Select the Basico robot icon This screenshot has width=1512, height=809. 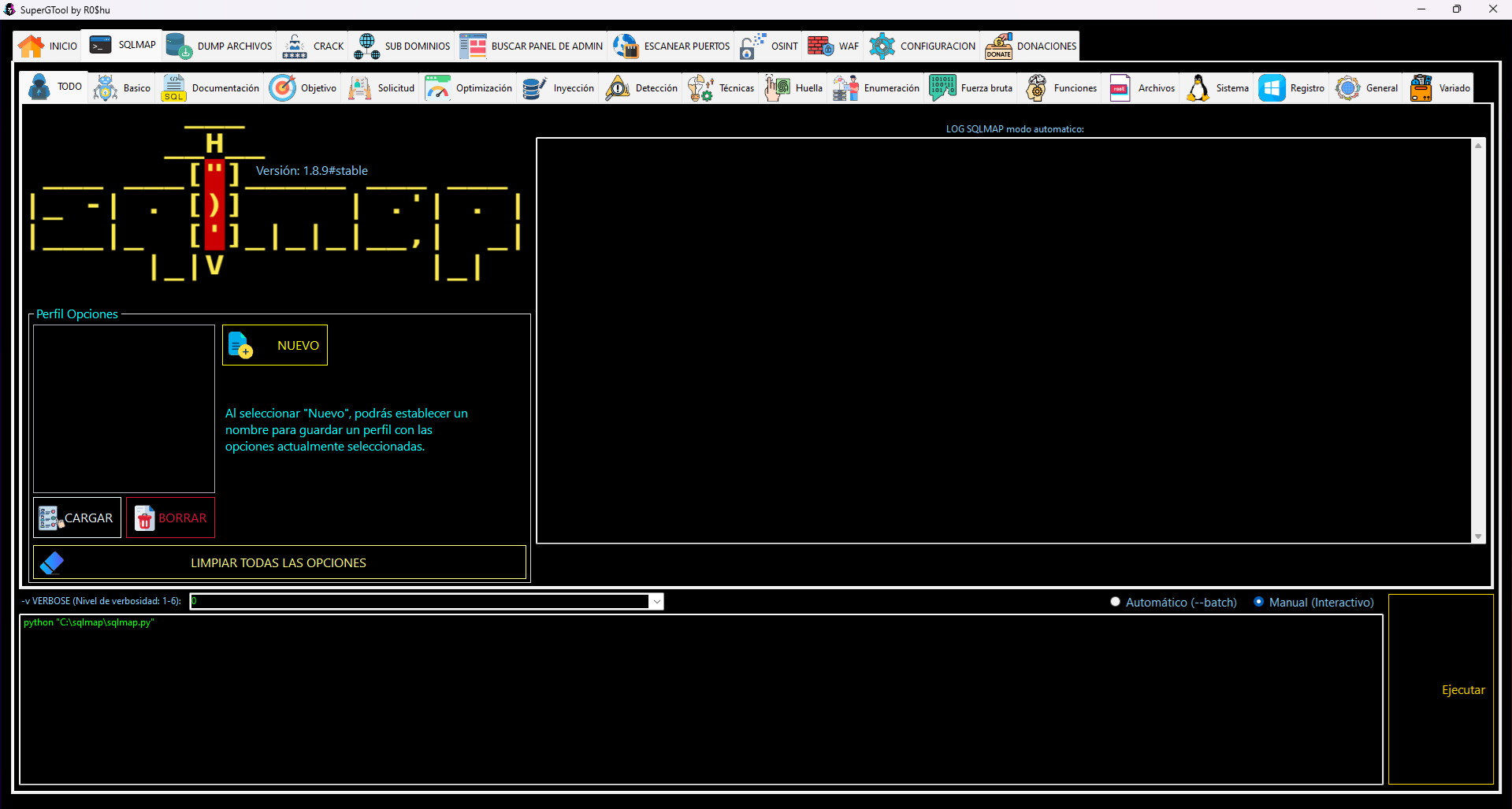pos(106,88)
